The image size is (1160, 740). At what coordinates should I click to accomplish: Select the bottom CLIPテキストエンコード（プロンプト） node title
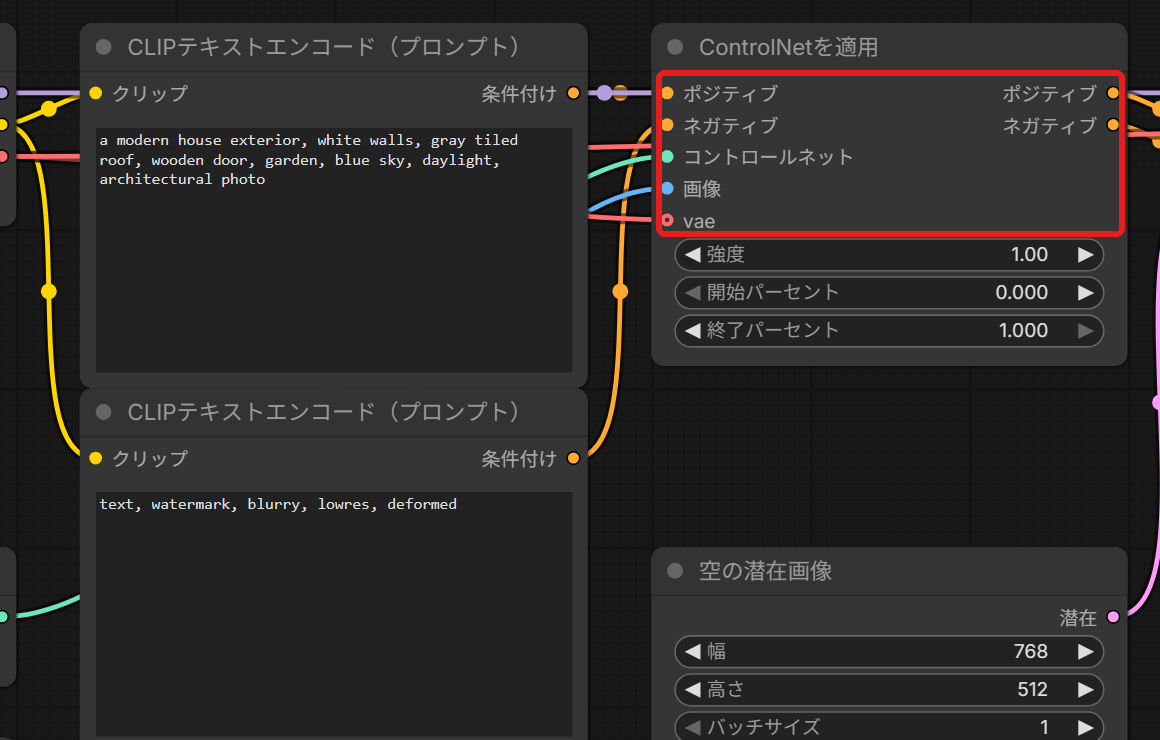pyautogui.click(x=325, y=412)
